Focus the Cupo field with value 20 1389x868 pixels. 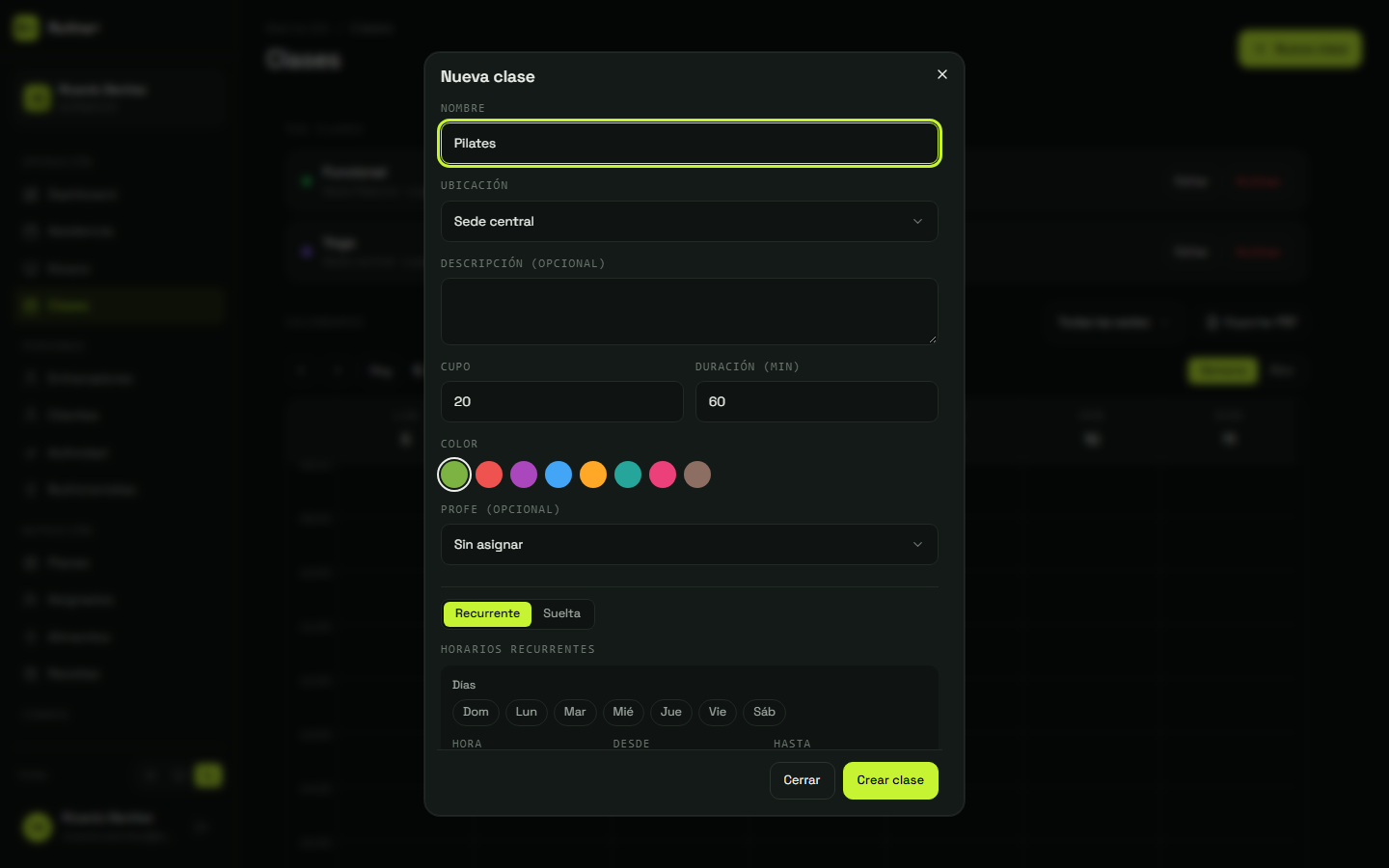click(x=562, y=401)
